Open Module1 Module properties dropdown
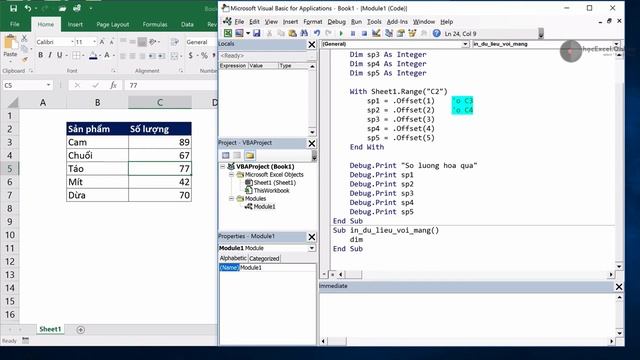 click(312, 248)
